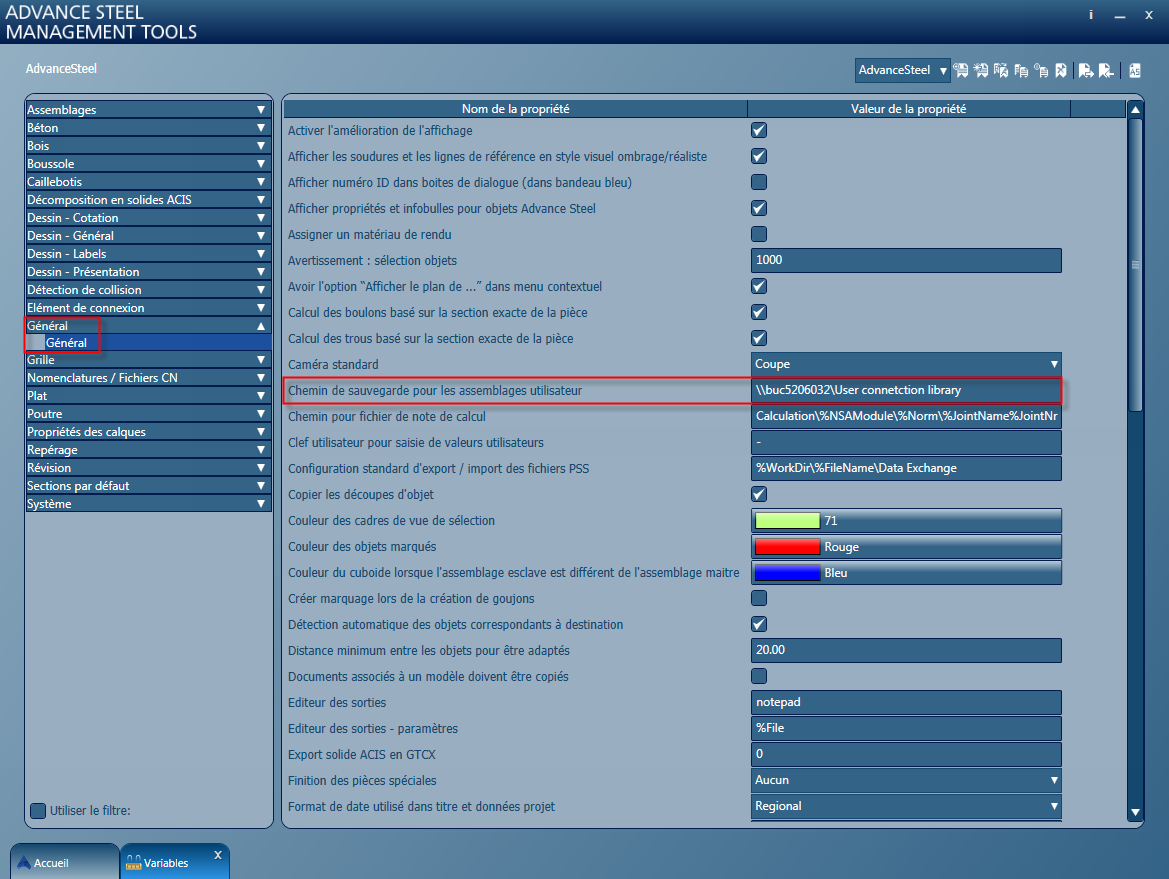Viewport: 1169px width, 879px height.
Task: Expand the Béton category
Action: (x=148, y=127)
